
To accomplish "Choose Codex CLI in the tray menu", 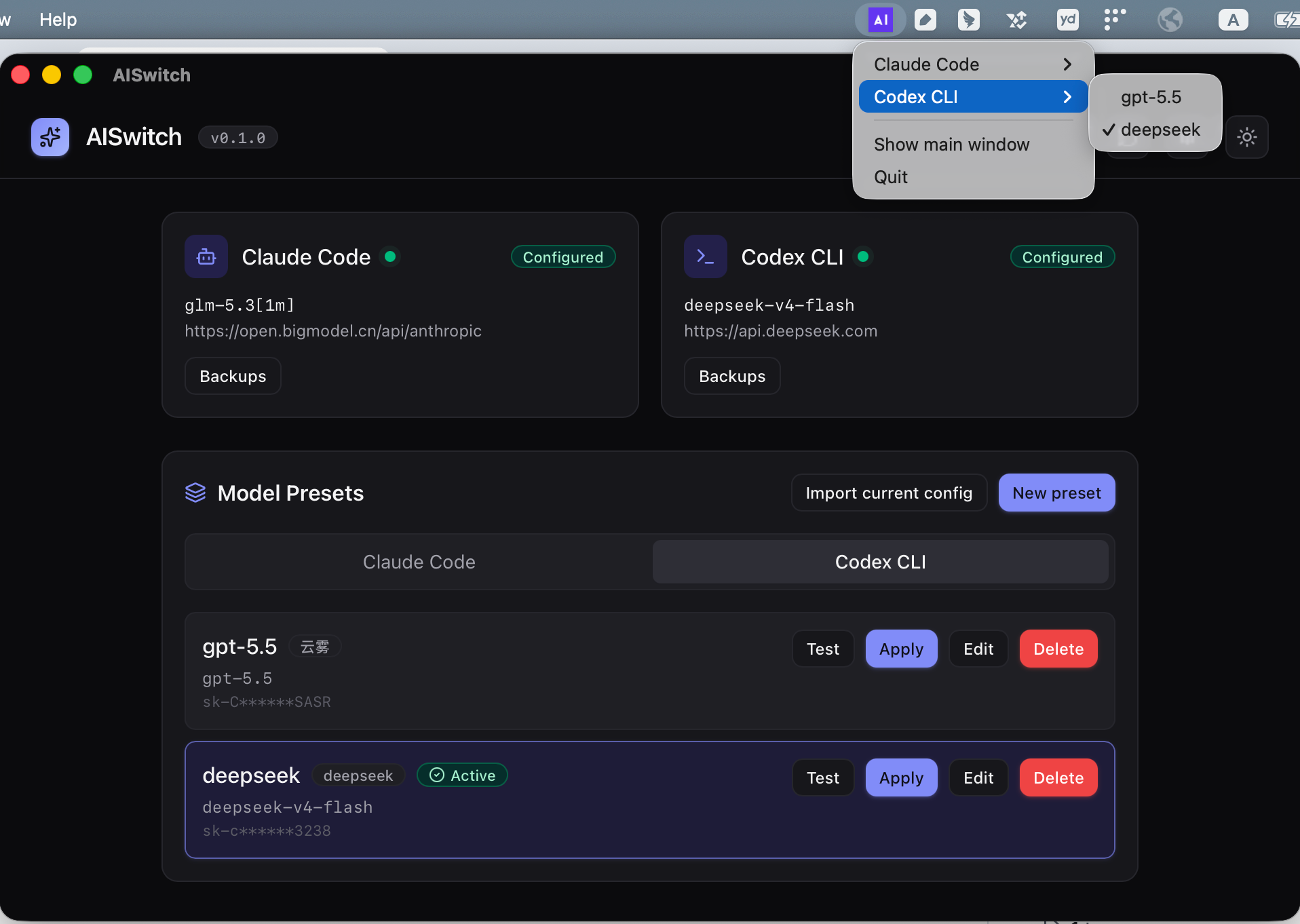I will coord(973,97).
